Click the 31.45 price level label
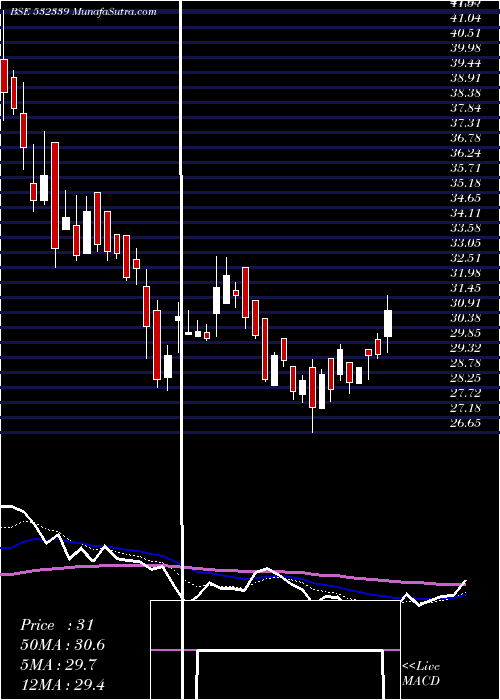Screen dimensions: 500x700 [x=465, y=288]
